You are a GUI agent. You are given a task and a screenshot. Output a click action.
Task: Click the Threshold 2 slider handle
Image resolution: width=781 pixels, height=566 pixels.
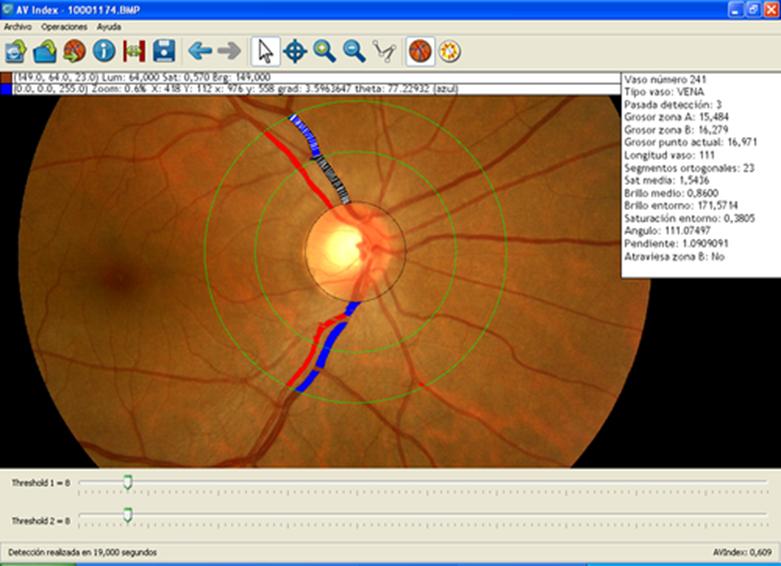click(127, 516)
